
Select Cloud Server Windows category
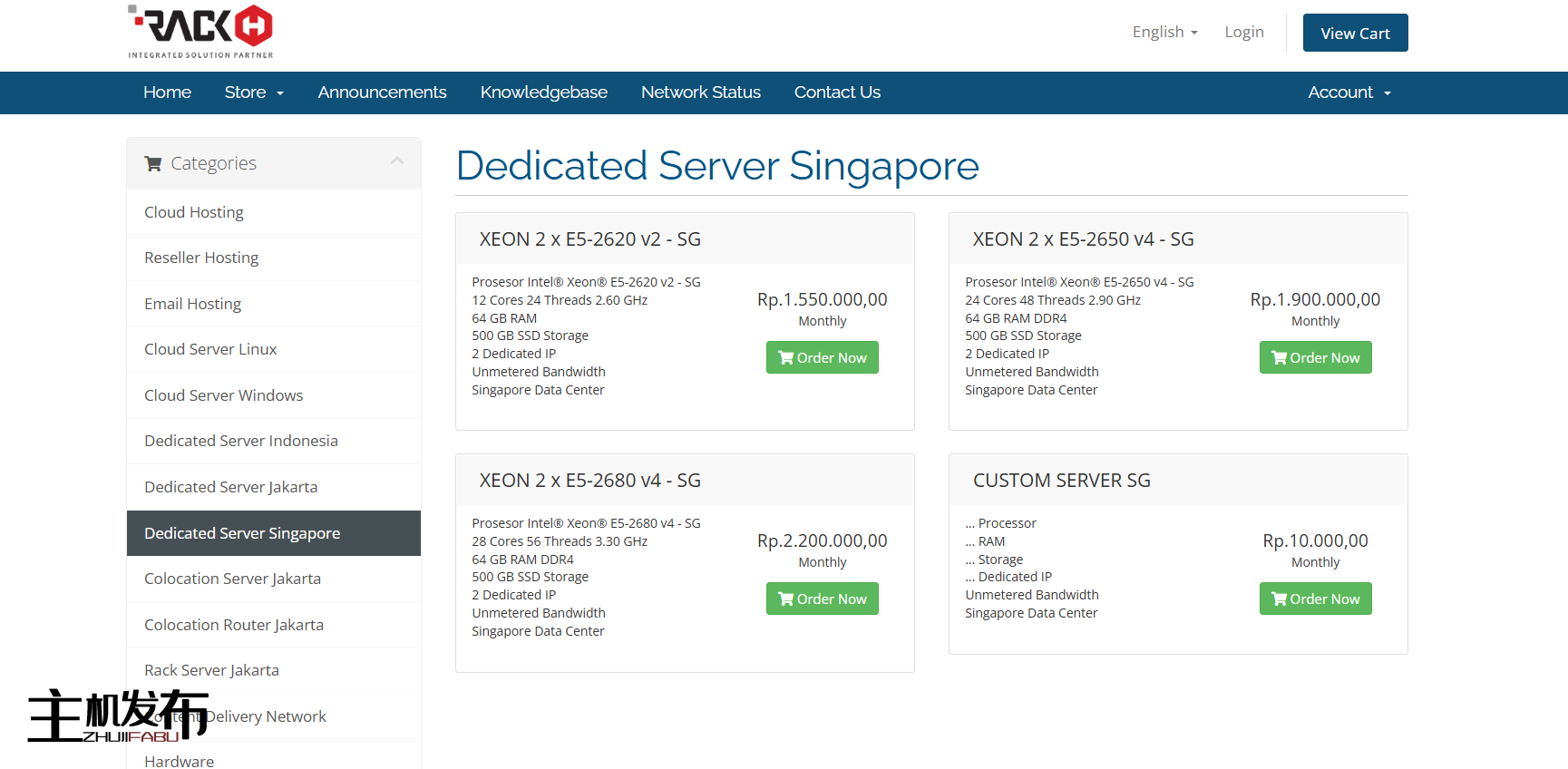coord(223,395)
